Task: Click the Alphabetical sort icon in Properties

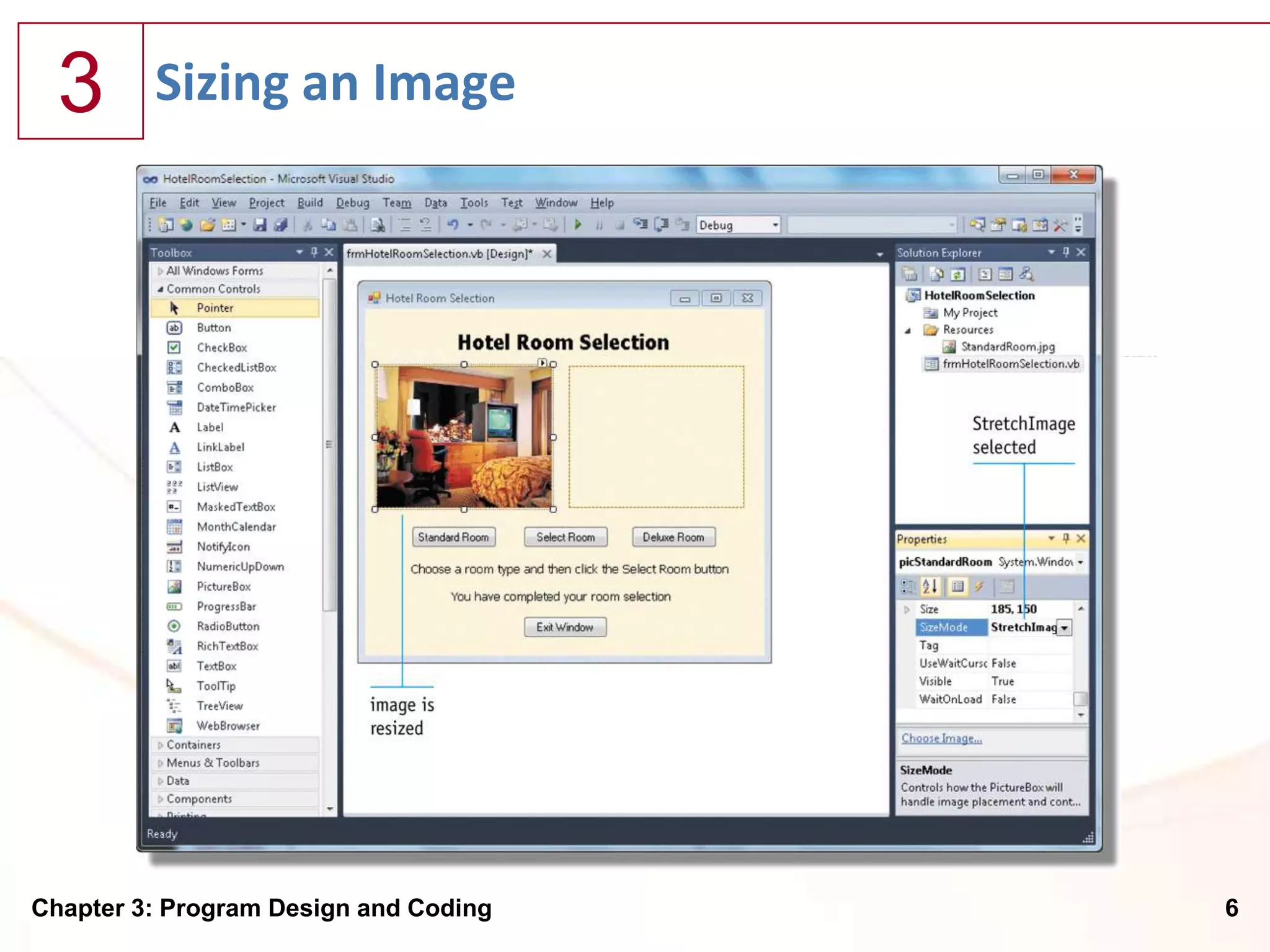Action: pyautogui.click(x=930, y=586)
